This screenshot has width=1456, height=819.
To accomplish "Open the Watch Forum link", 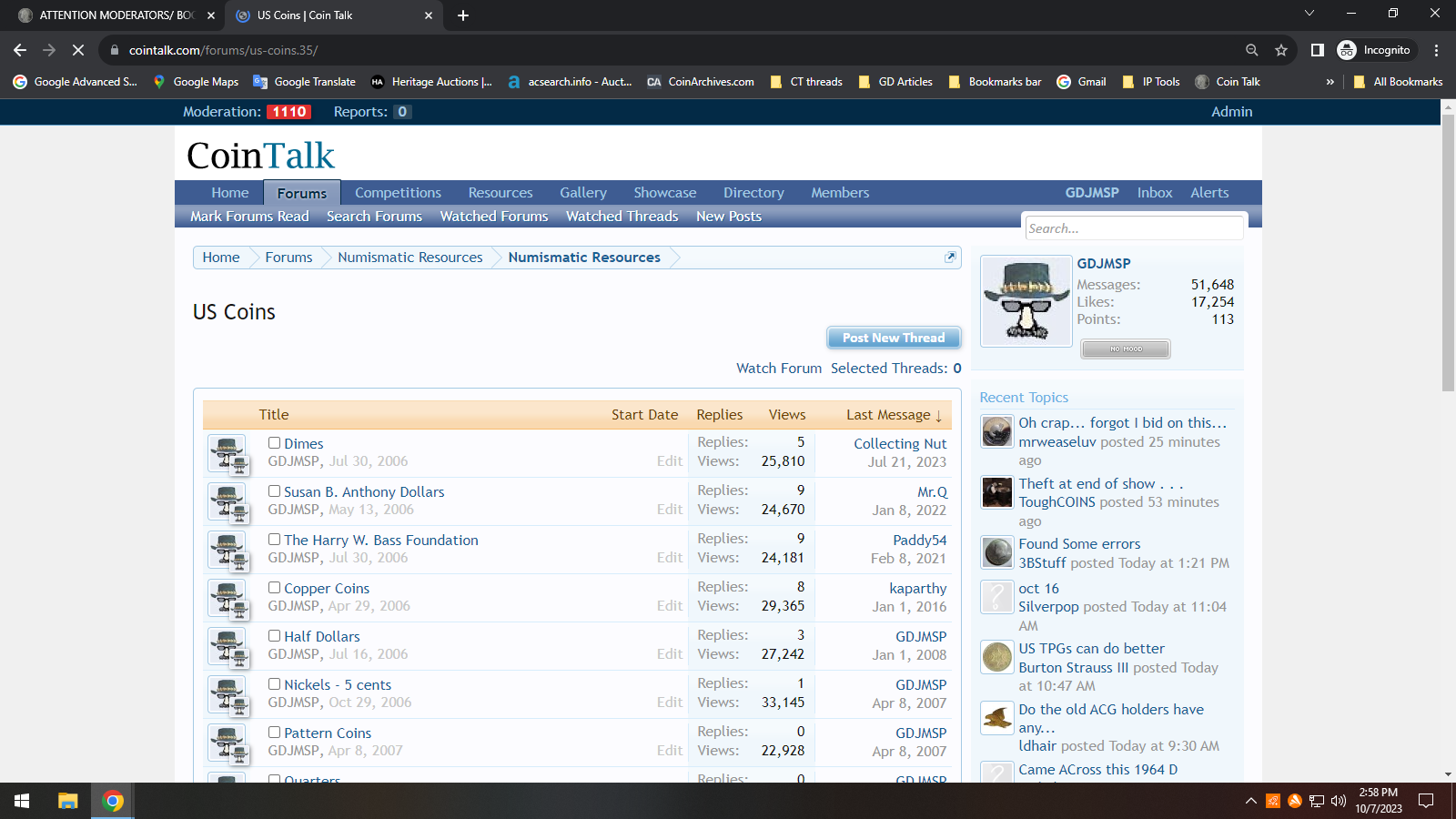I will [x=778, y=369].
